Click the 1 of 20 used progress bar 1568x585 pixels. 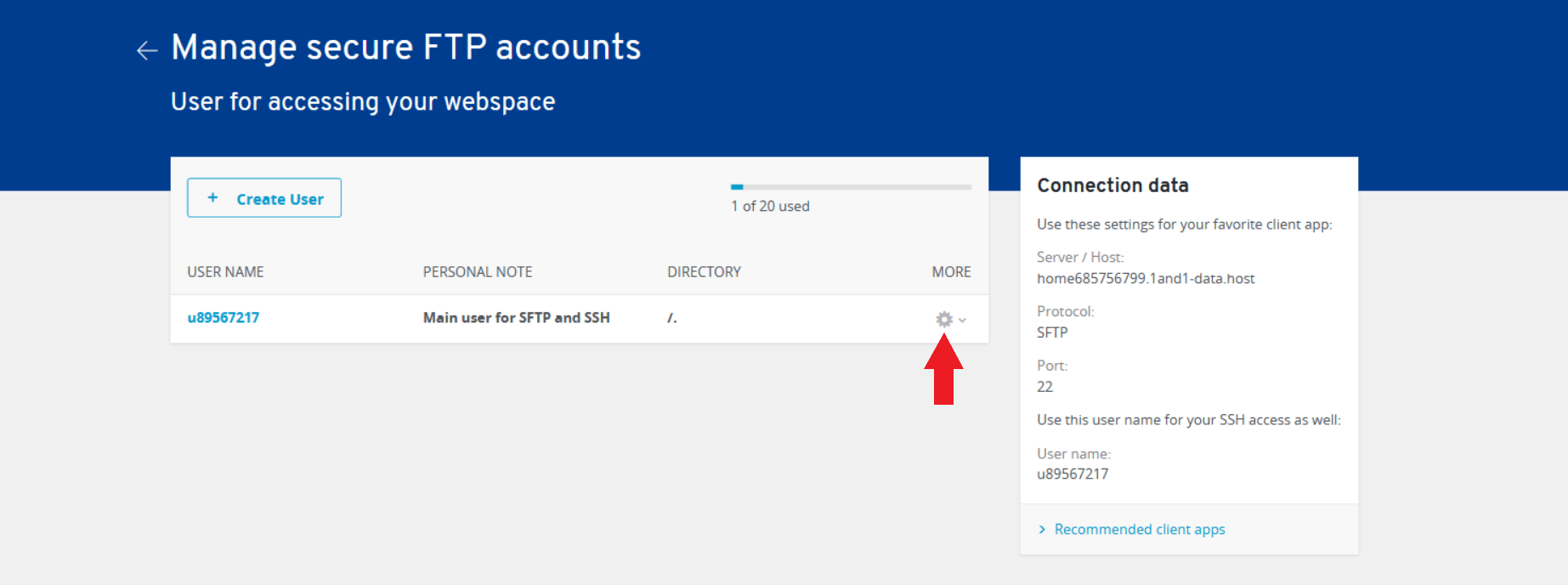tap(851, 187)
